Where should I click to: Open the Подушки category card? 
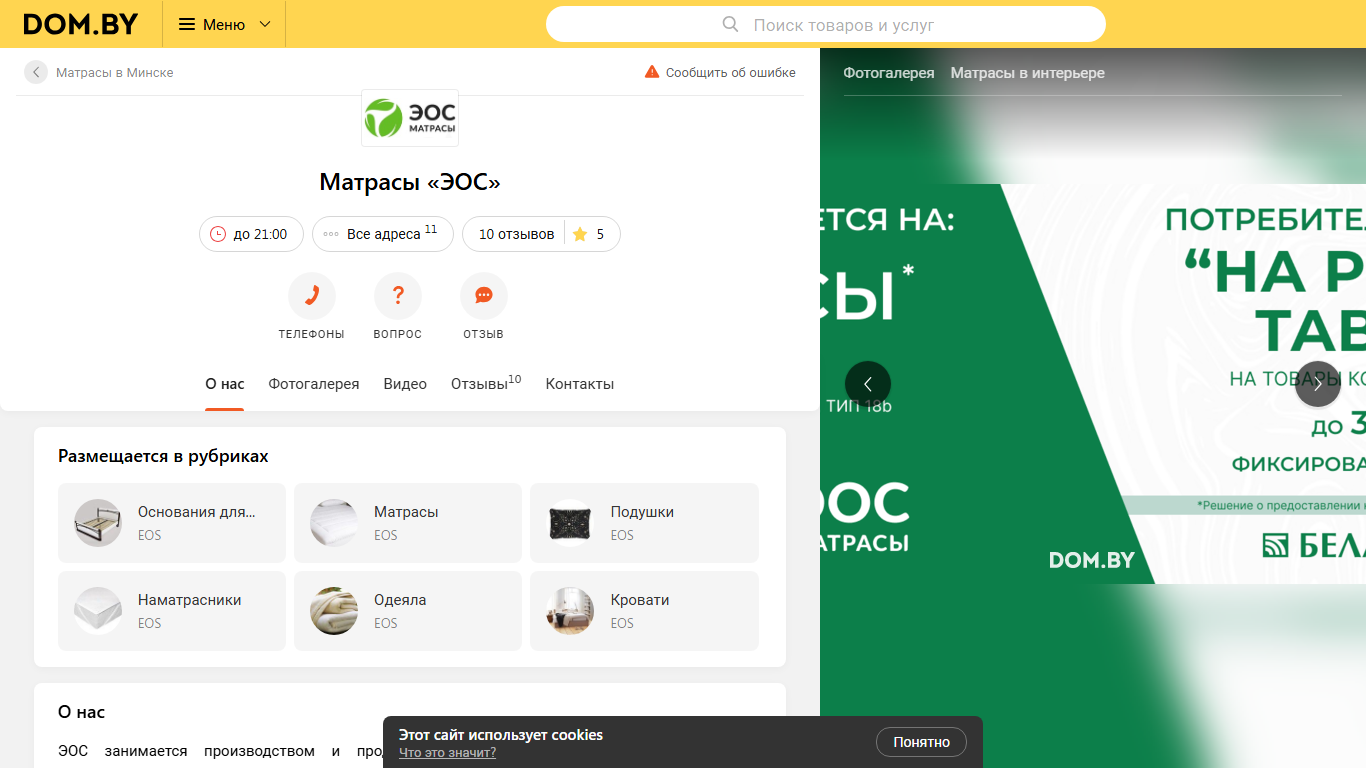click(x=644, y=523)
